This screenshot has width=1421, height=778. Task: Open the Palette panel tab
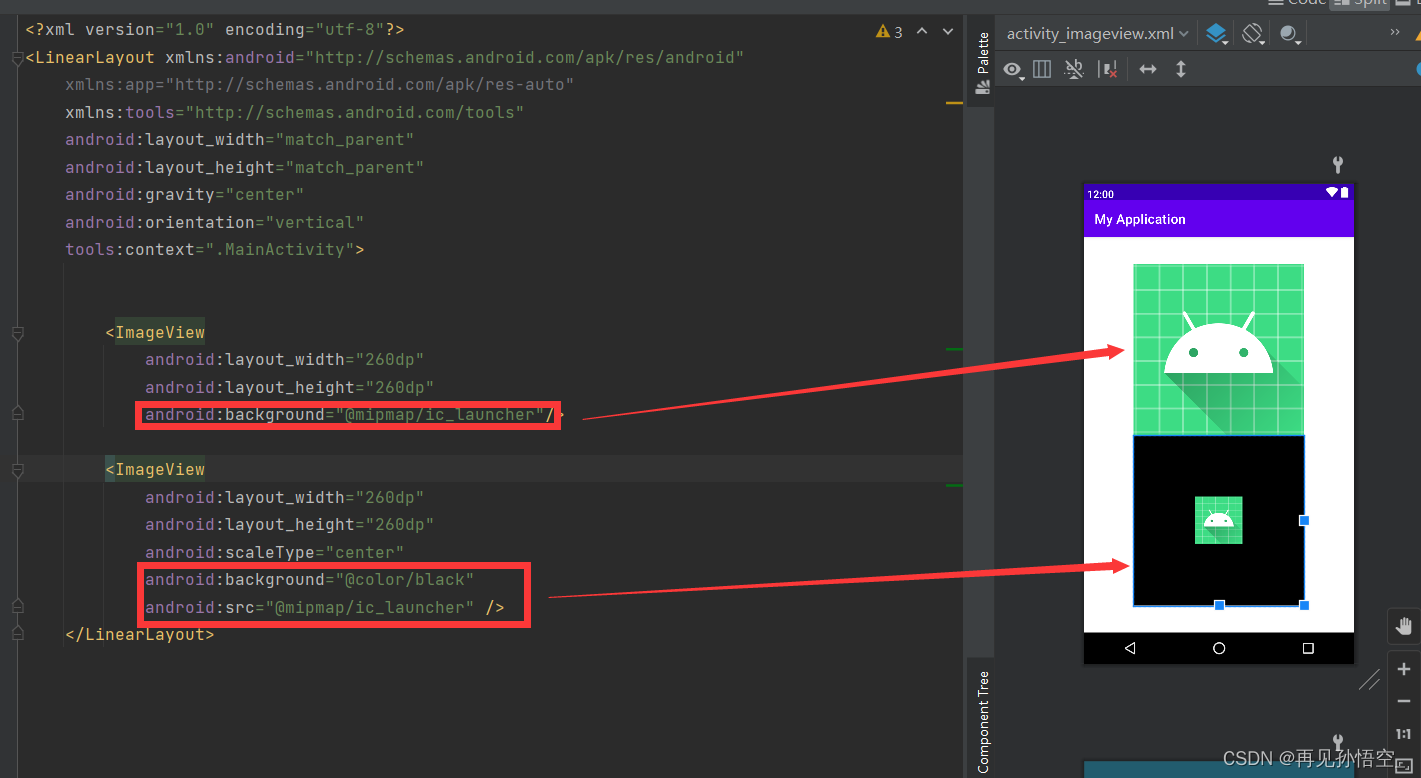(x=981, y=60)
